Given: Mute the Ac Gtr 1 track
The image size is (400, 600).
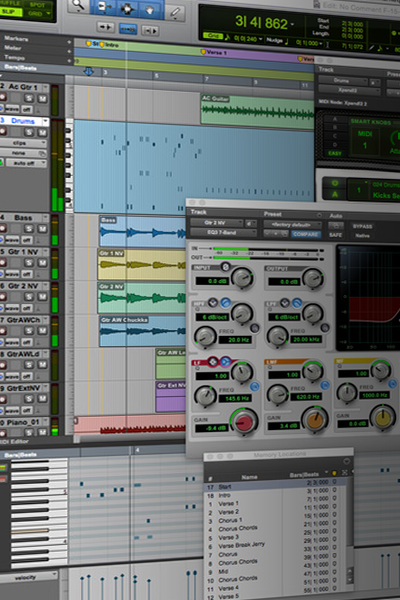Looking at the screenshot, I should coord(42,99).
